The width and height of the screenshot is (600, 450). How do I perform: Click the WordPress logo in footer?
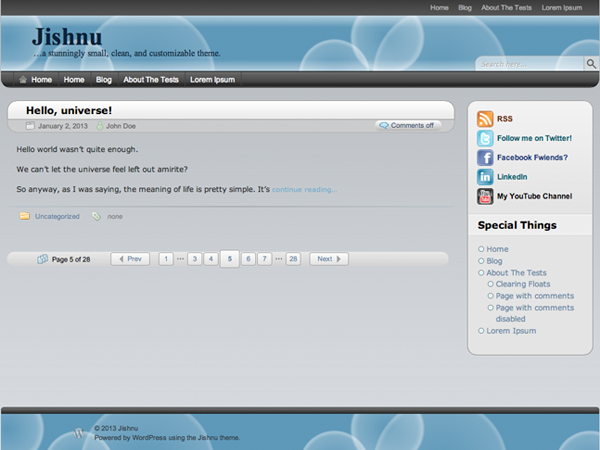click(78, 433)
